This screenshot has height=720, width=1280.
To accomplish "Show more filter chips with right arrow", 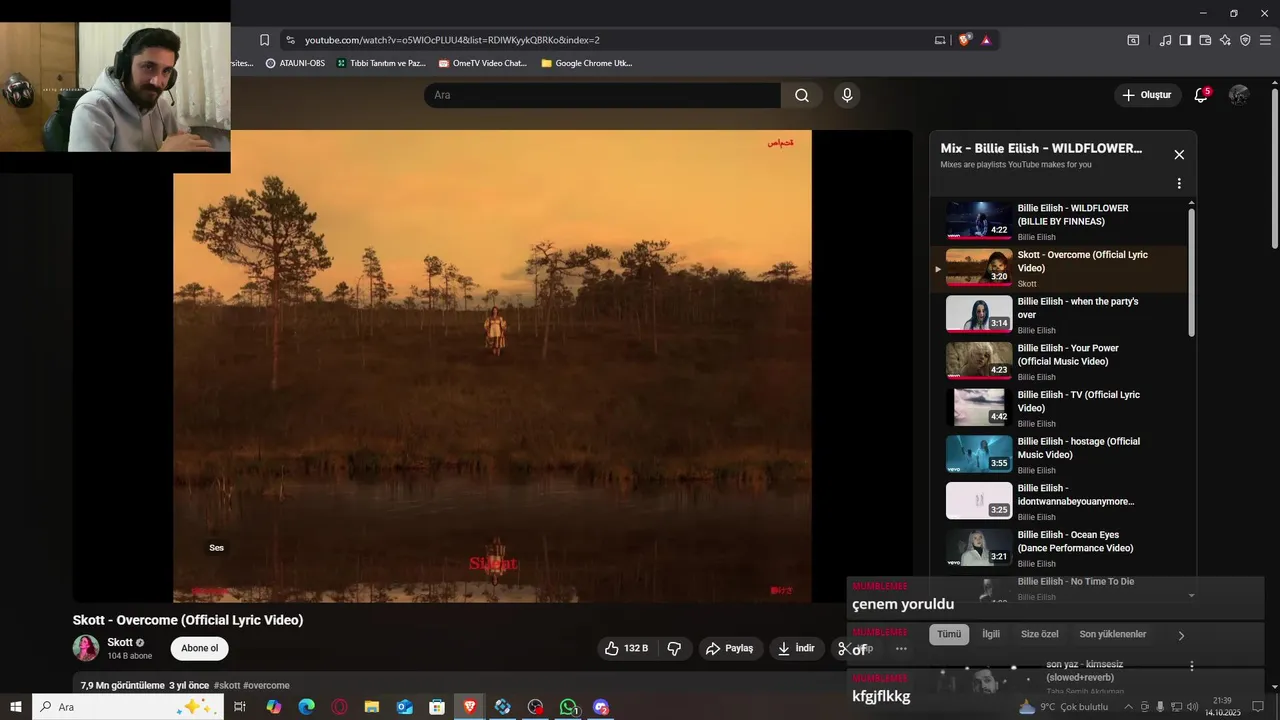I will click(1181, 635).
